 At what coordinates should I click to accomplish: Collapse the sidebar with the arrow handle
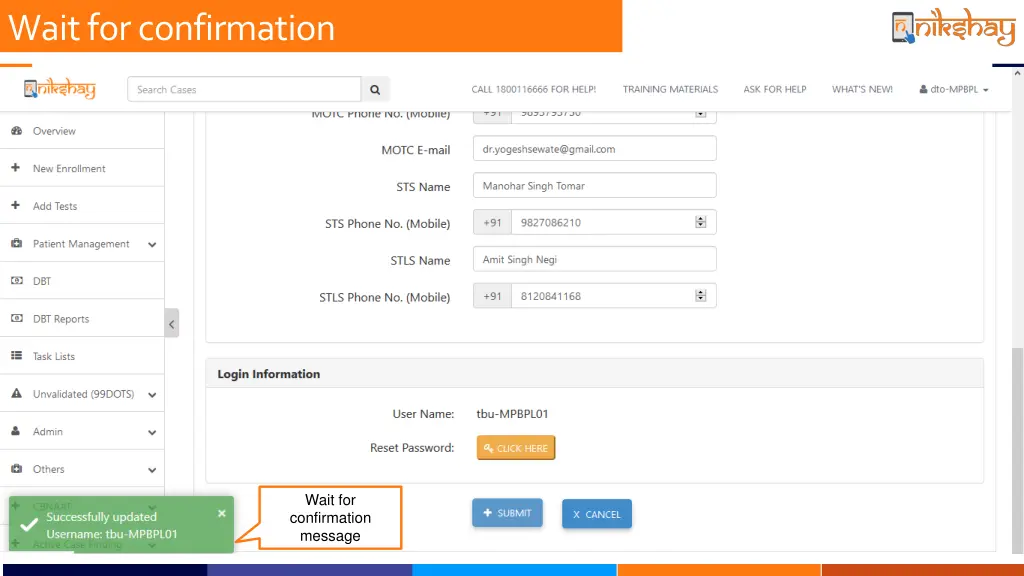[172, 323]
